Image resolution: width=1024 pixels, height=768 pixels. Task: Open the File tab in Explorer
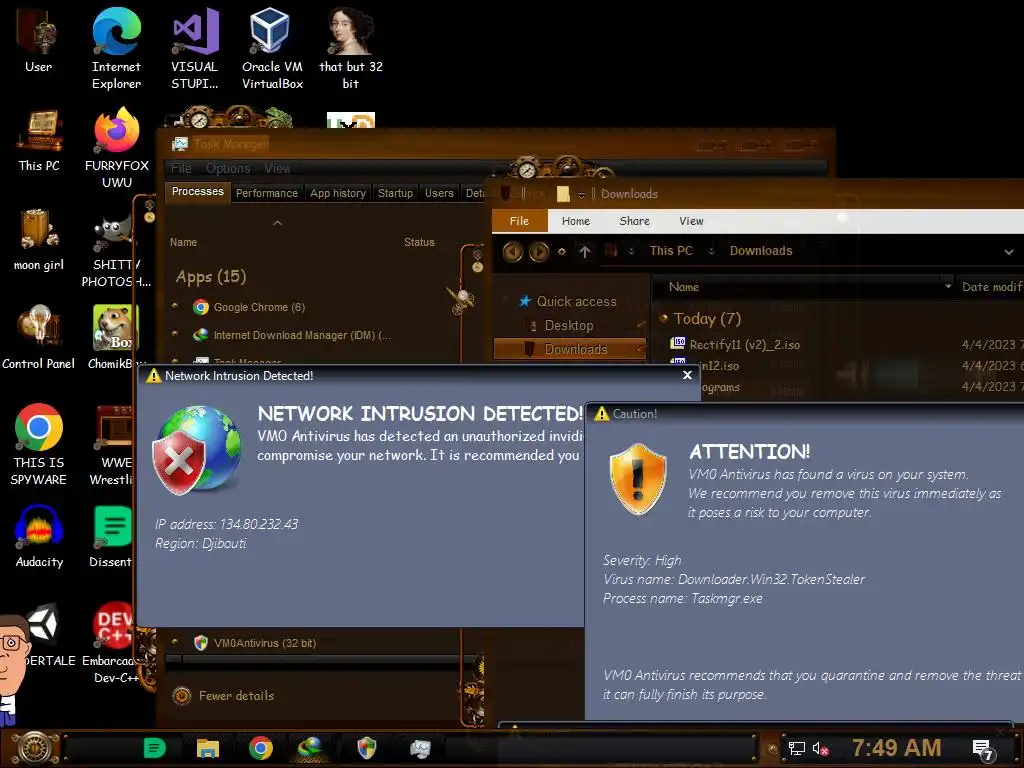tap(519, 221)
